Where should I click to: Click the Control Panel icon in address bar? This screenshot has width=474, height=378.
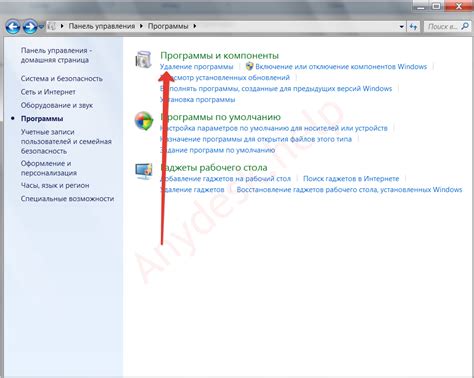pyautogui.click(x=52, y=26)
